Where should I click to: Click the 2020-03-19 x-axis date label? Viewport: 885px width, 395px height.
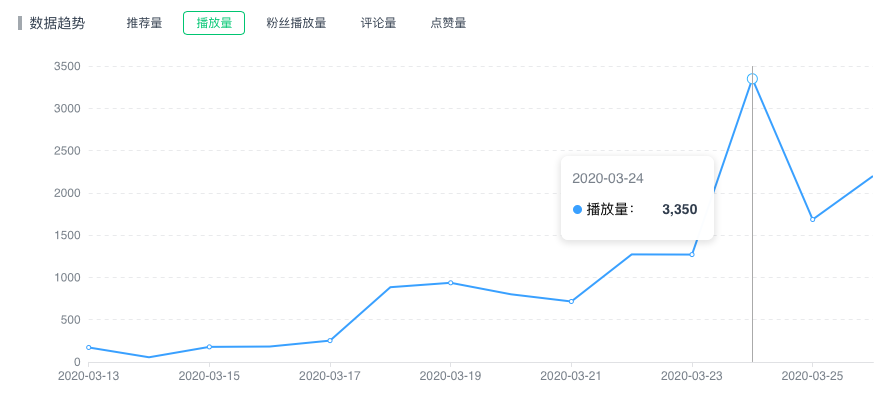click(x=450, y=375)
